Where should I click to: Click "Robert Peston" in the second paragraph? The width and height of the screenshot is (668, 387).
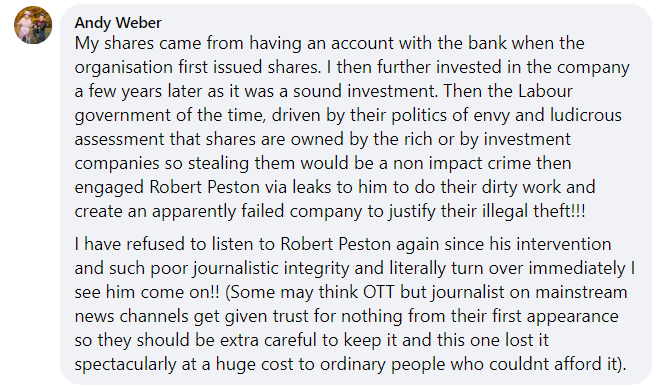336,244
